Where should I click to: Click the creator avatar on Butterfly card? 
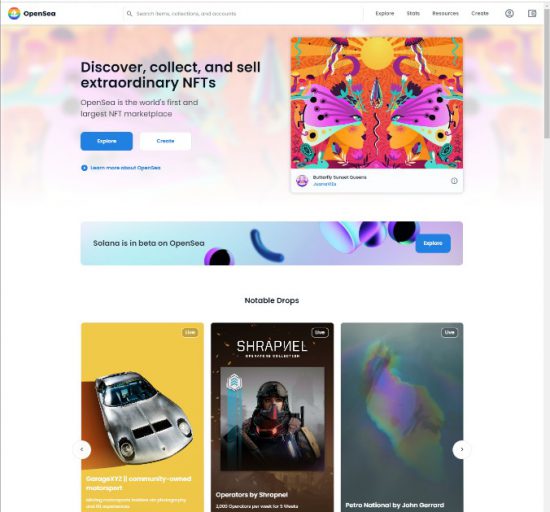[302, 181]
